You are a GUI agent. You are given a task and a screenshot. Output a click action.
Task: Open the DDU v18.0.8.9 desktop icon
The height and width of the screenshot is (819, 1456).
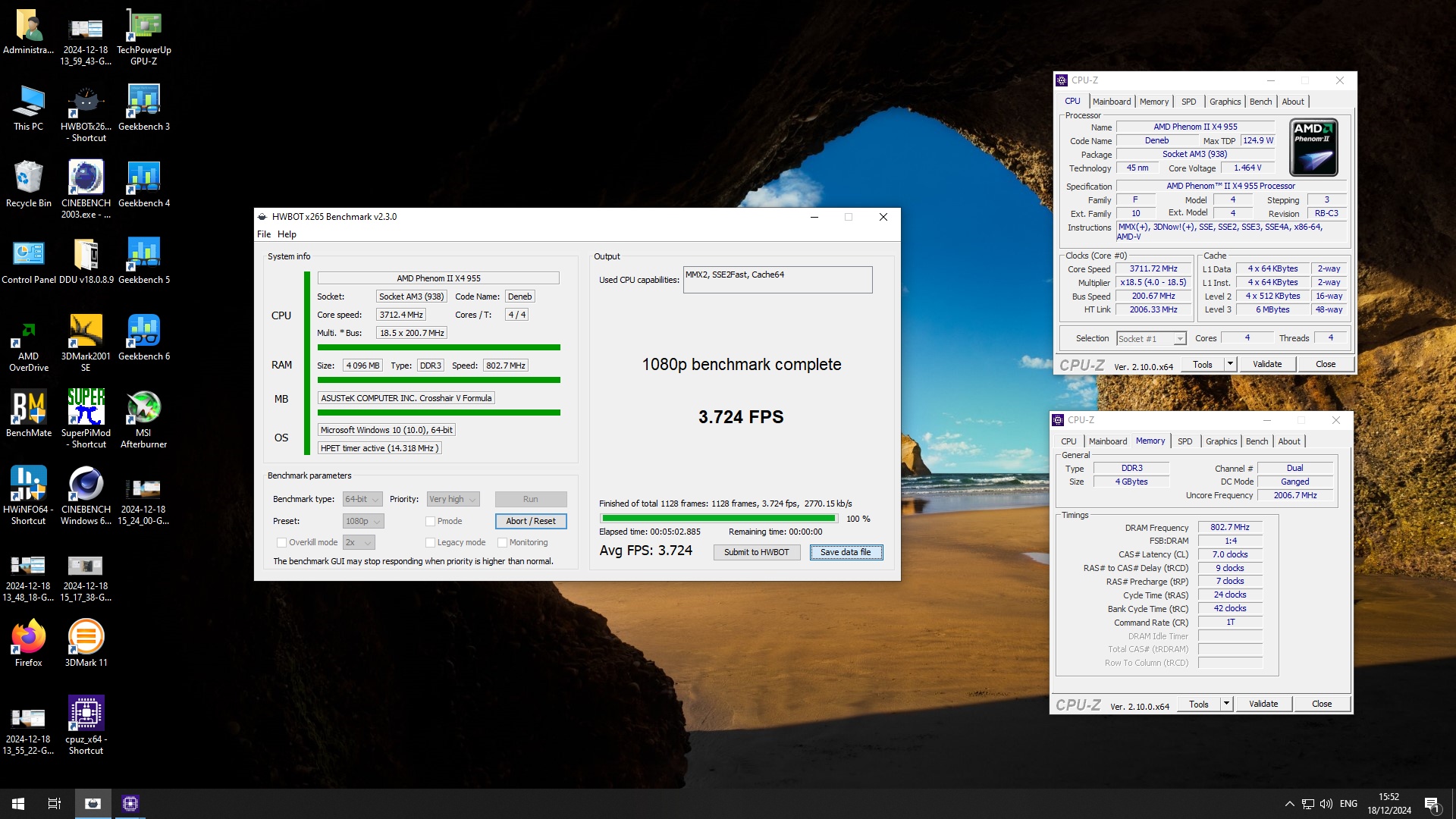coord(86,260)
